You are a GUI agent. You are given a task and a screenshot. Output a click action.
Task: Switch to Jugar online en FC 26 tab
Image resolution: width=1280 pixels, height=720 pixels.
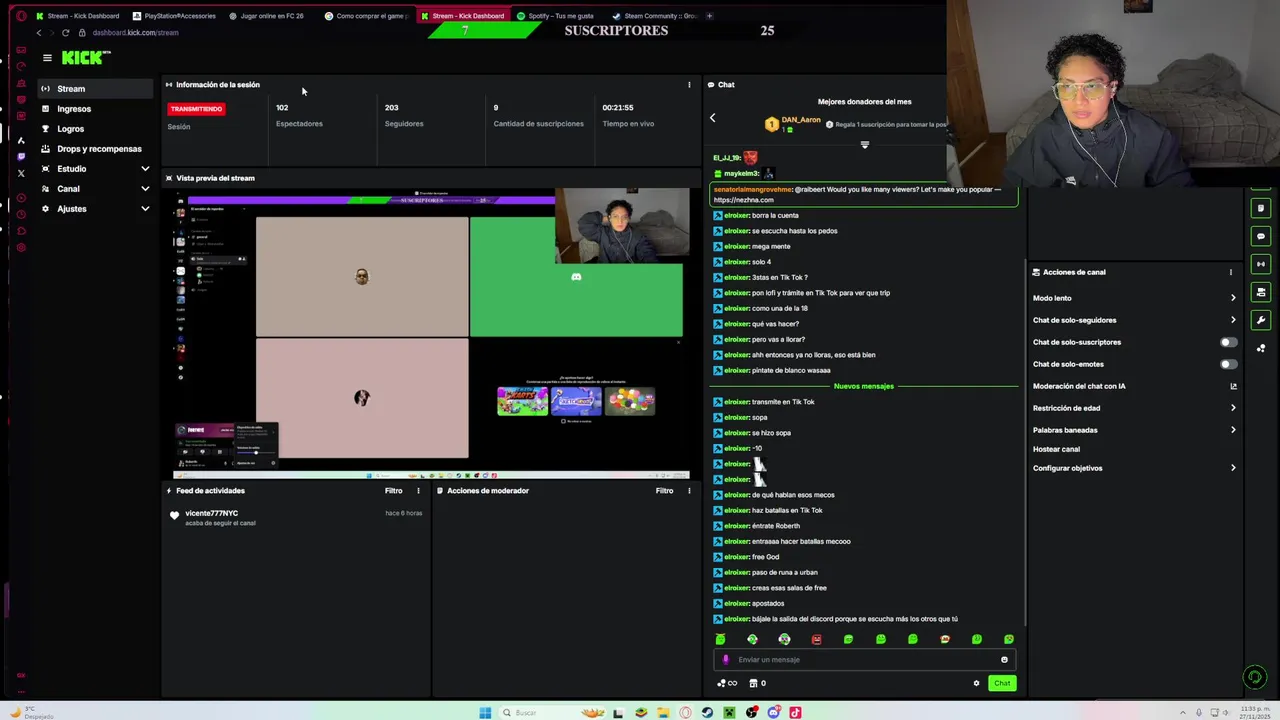pos(268,16)
